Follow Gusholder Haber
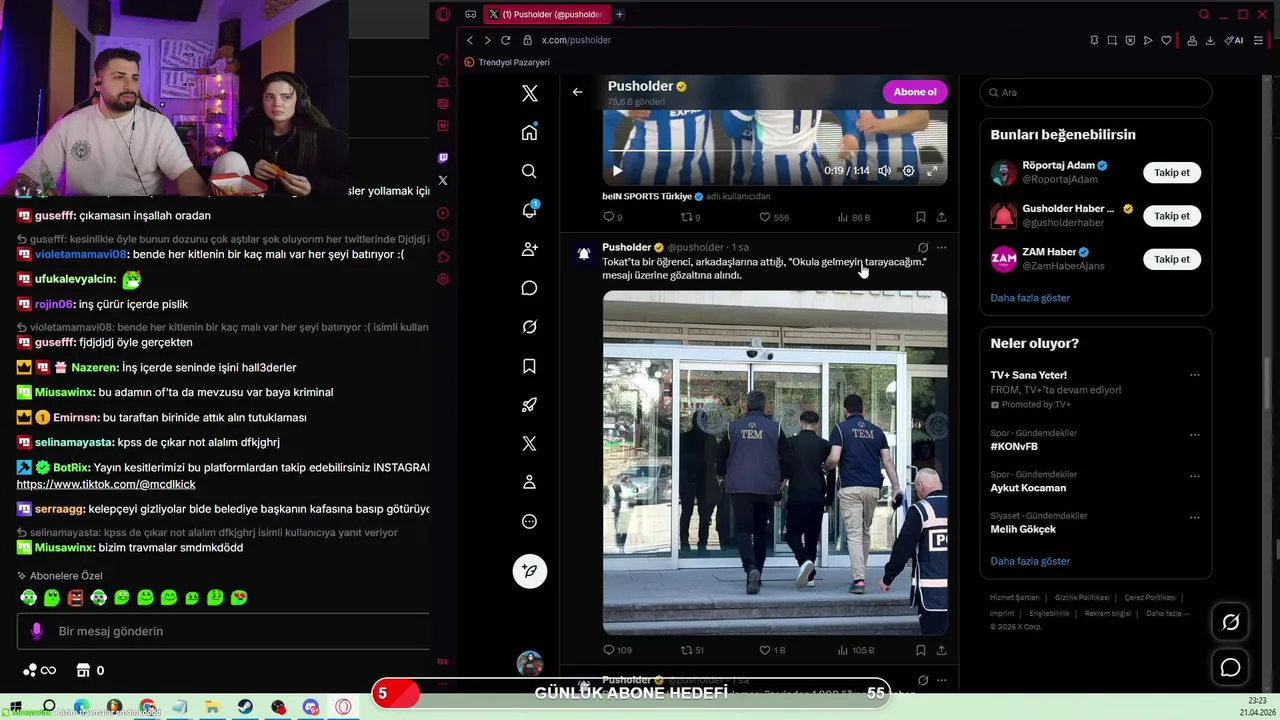Viewport: 1280px width, 720px height. [1172, 216]
